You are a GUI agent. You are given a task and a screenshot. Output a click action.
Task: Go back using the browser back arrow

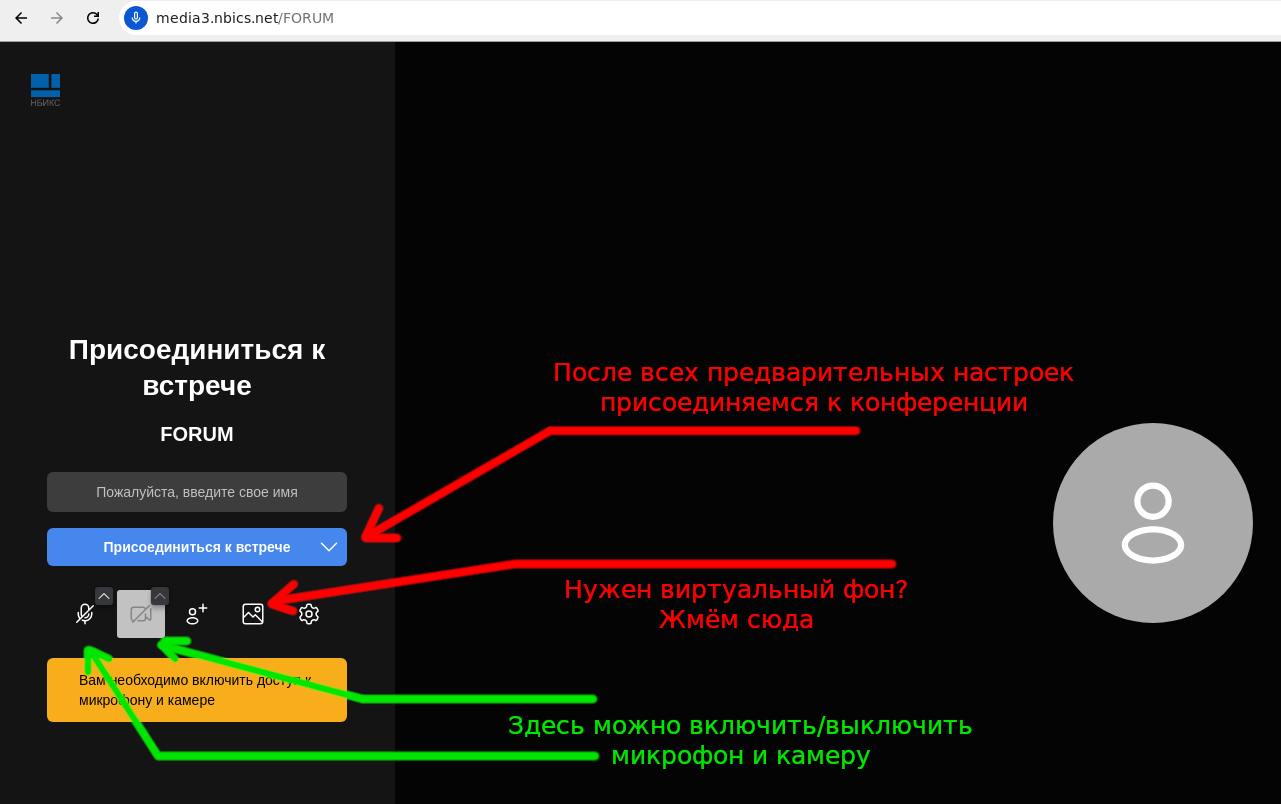(21, 18)
